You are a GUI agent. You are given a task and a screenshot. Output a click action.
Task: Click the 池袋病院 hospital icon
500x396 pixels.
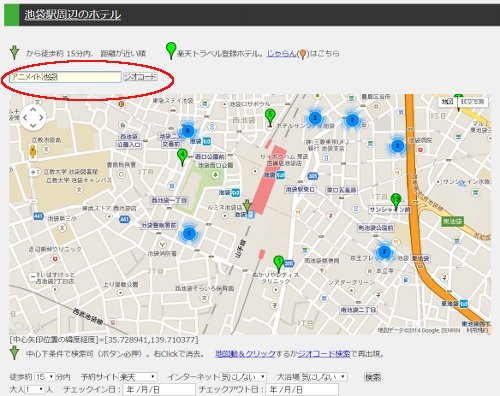pyautogui.click(x=421, y=150)
